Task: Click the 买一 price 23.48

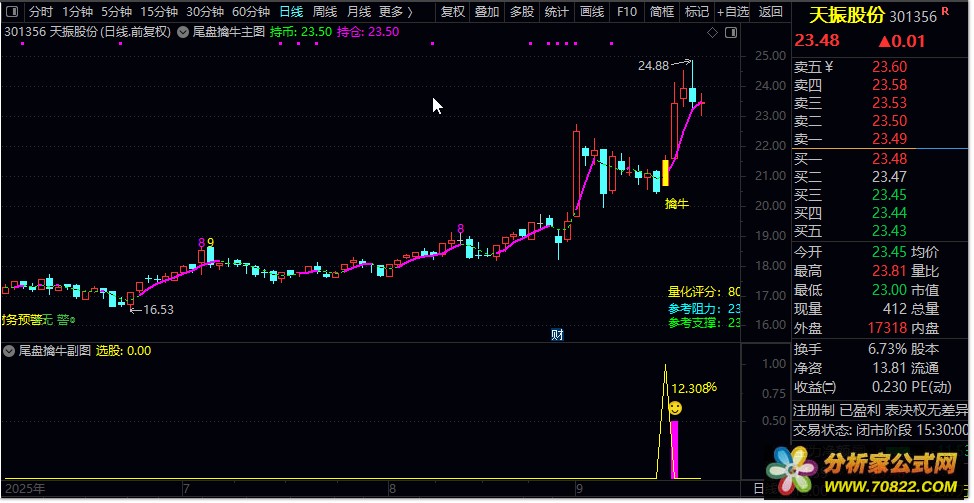Action: coord(890,158)
